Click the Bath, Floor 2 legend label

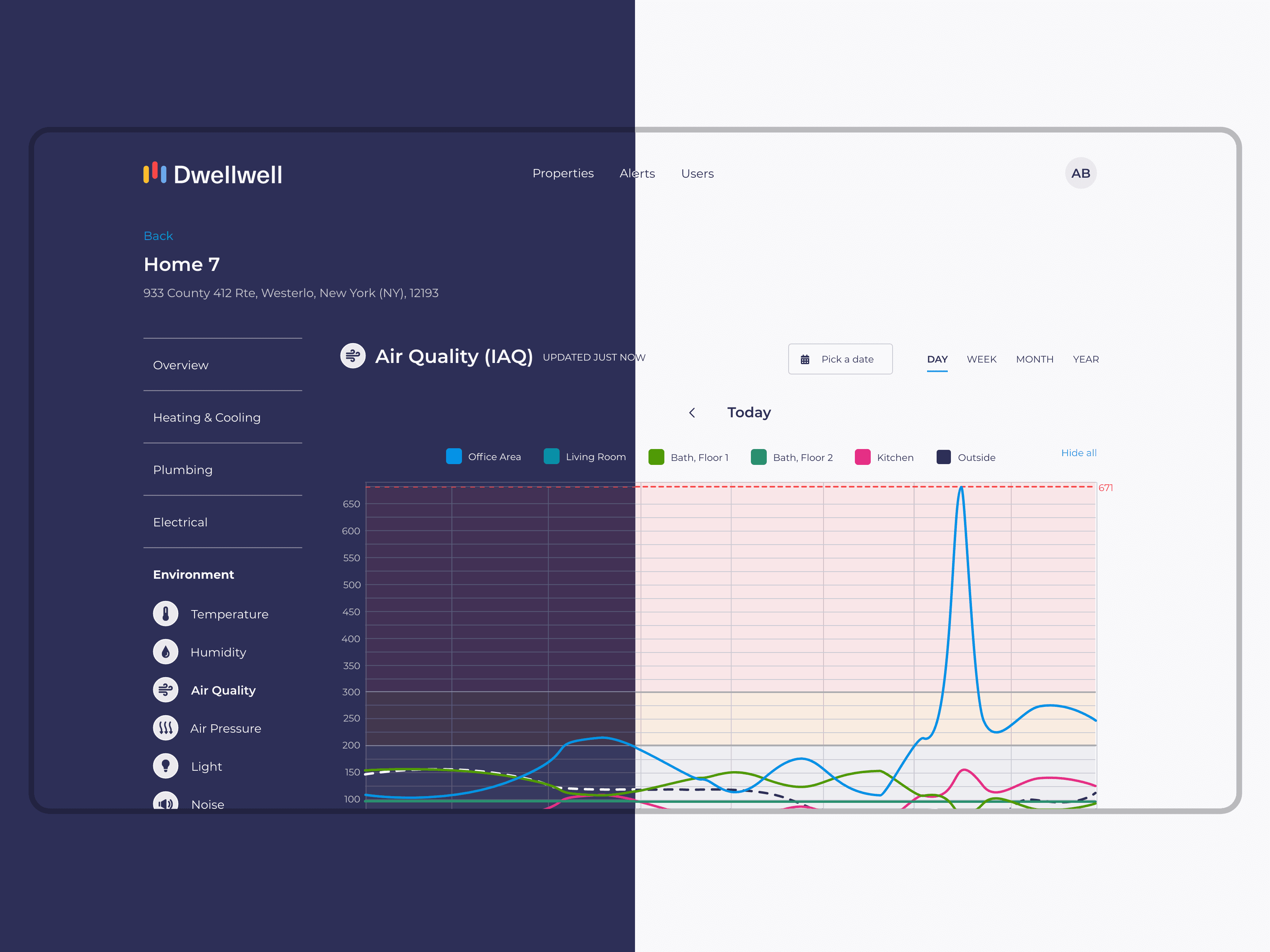tap(802, 457)
